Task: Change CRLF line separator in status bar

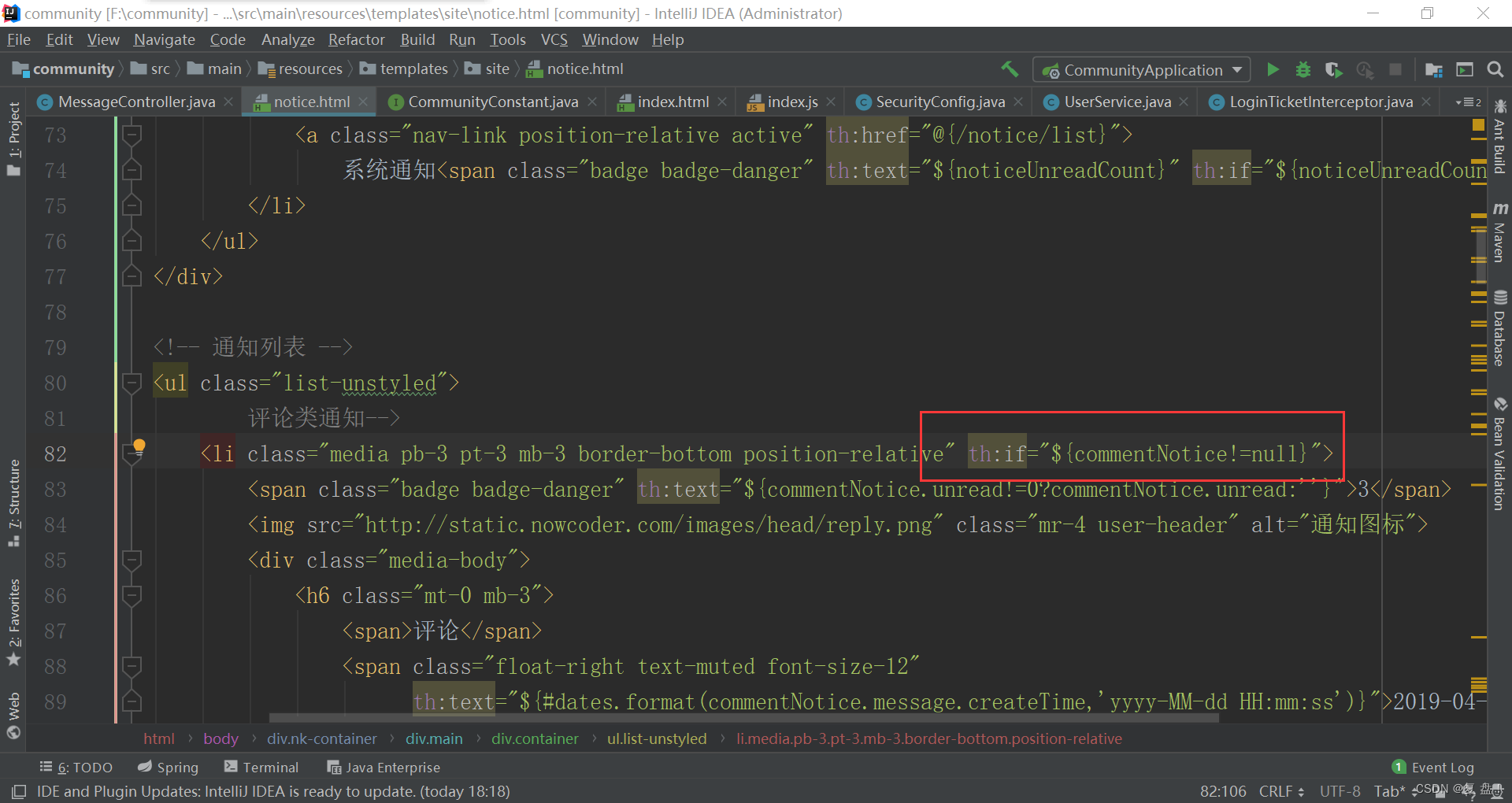Action: (x=1281, y=791)
